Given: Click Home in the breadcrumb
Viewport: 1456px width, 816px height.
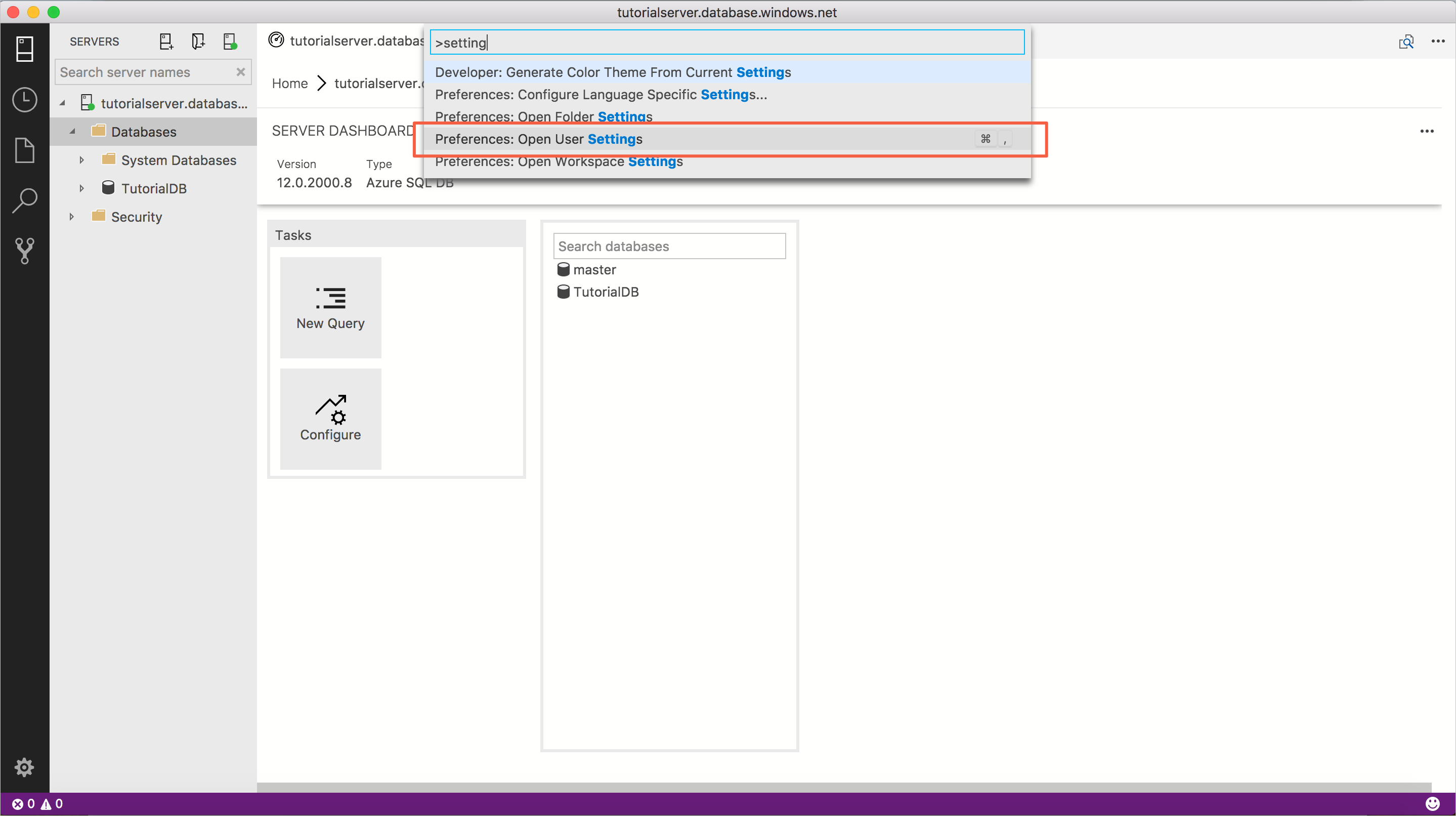Looking at the screenshot, I should coord(289,83).
